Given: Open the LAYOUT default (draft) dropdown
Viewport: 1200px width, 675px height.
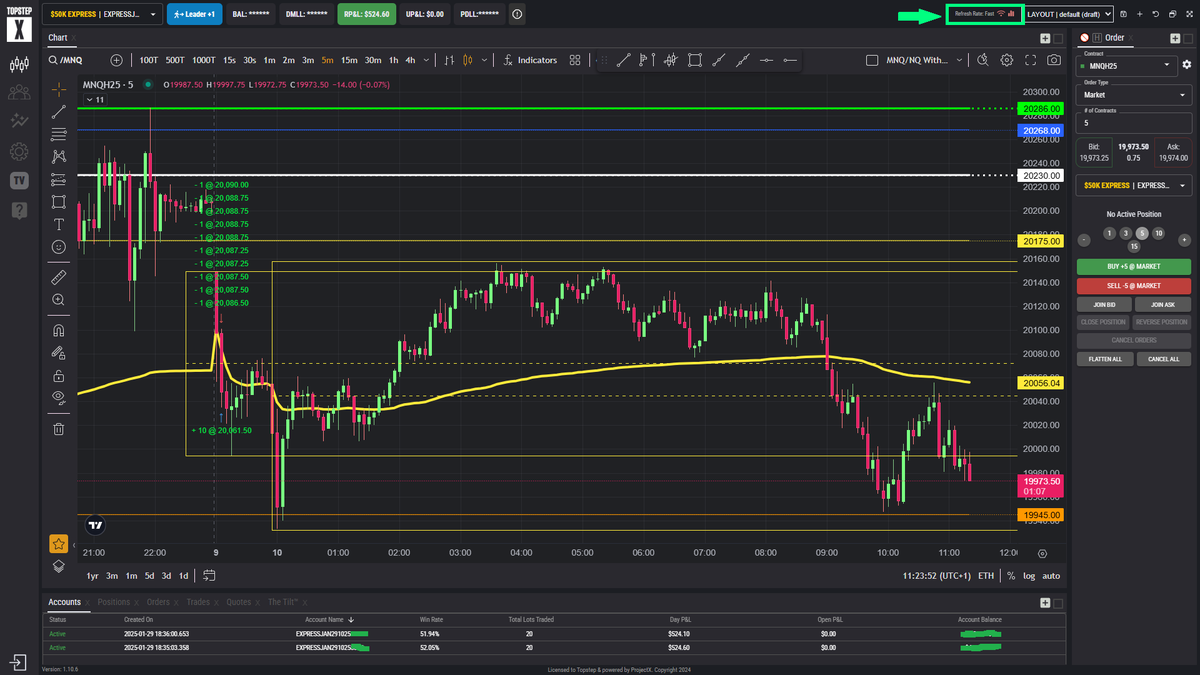Looking at the screenshot, I should click(x=1069, y=15).
